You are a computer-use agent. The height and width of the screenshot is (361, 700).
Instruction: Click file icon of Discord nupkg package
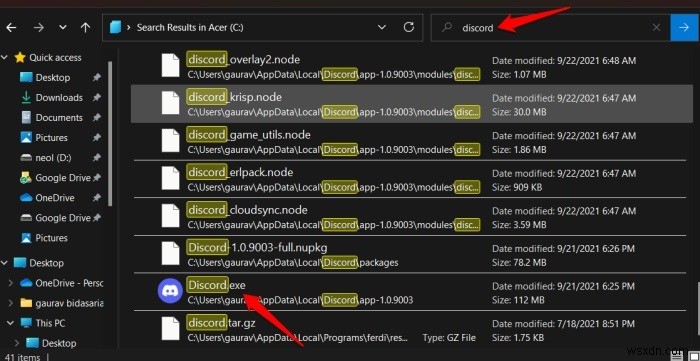[170, 253]
